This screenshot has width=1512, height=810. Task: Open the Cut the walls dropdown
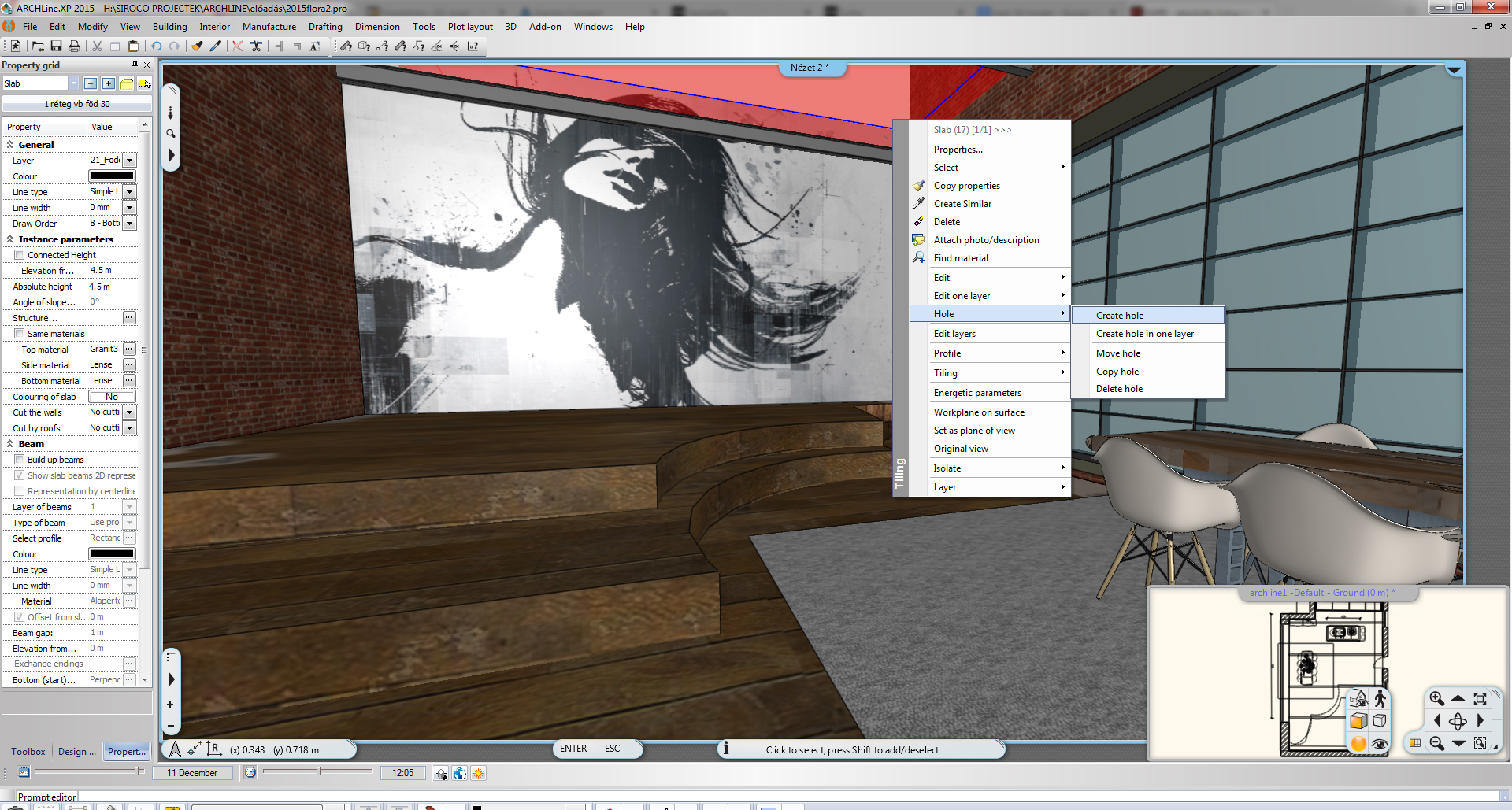130,412
